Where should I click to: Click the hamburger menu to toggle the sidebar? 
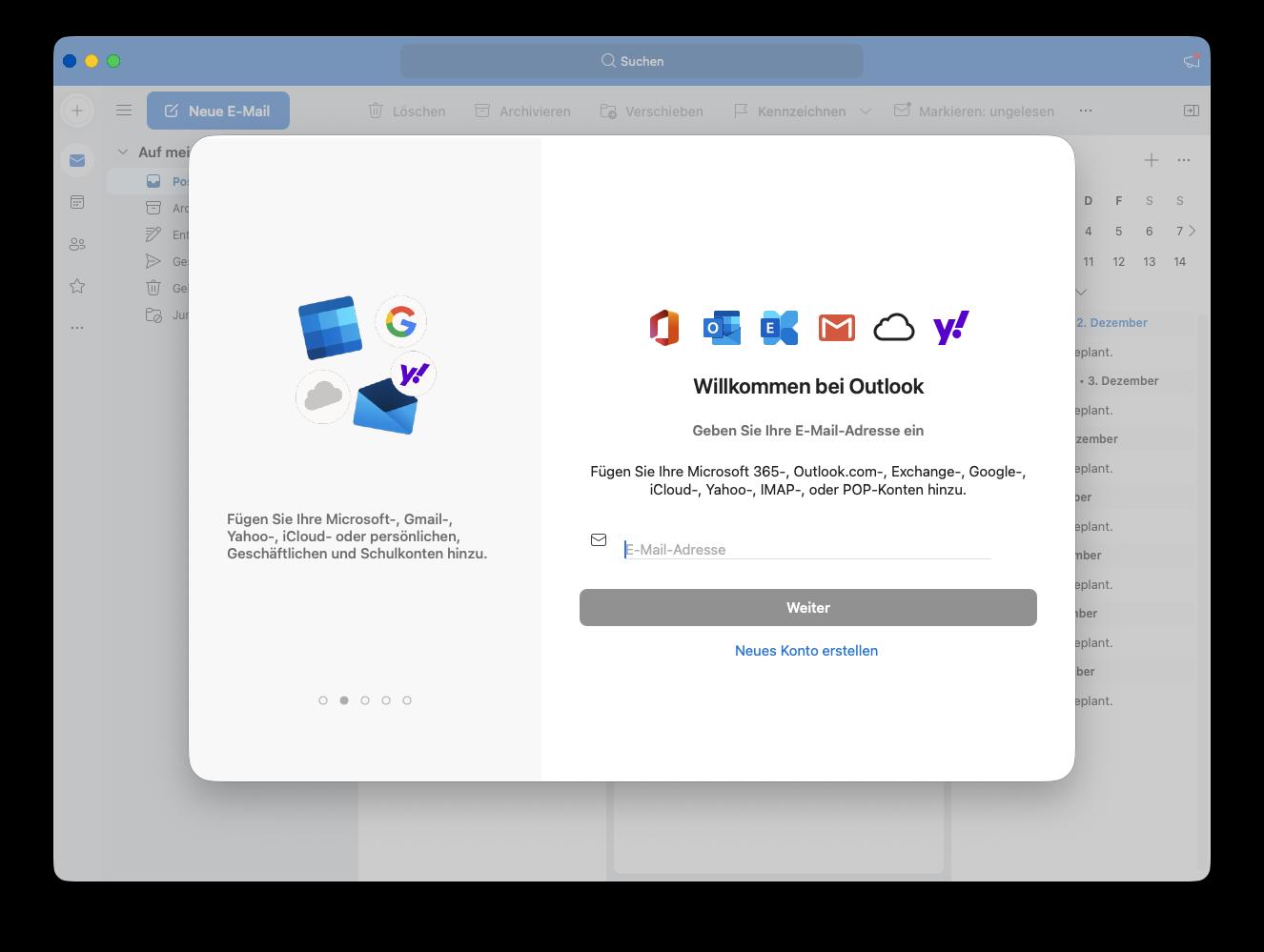(x=124, y=111)
